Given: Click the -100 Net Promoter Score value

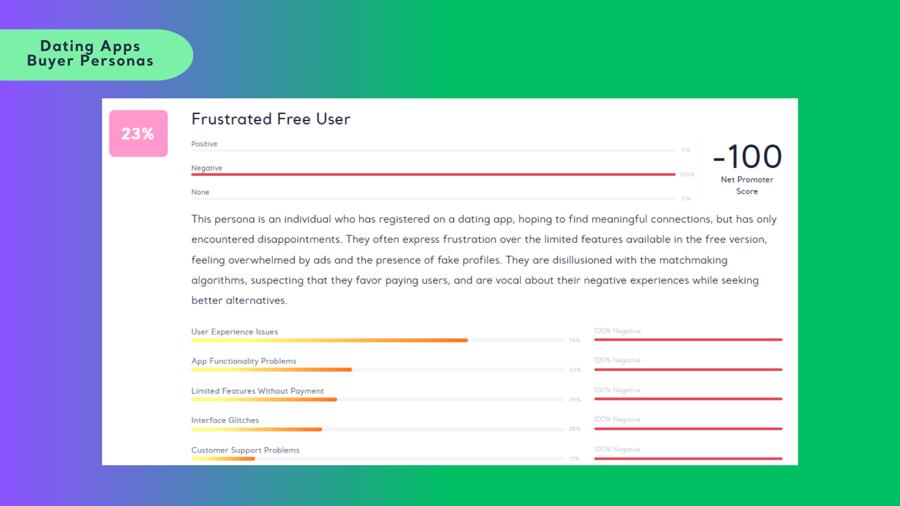Looking at the screenshot, I should [747, 156].
